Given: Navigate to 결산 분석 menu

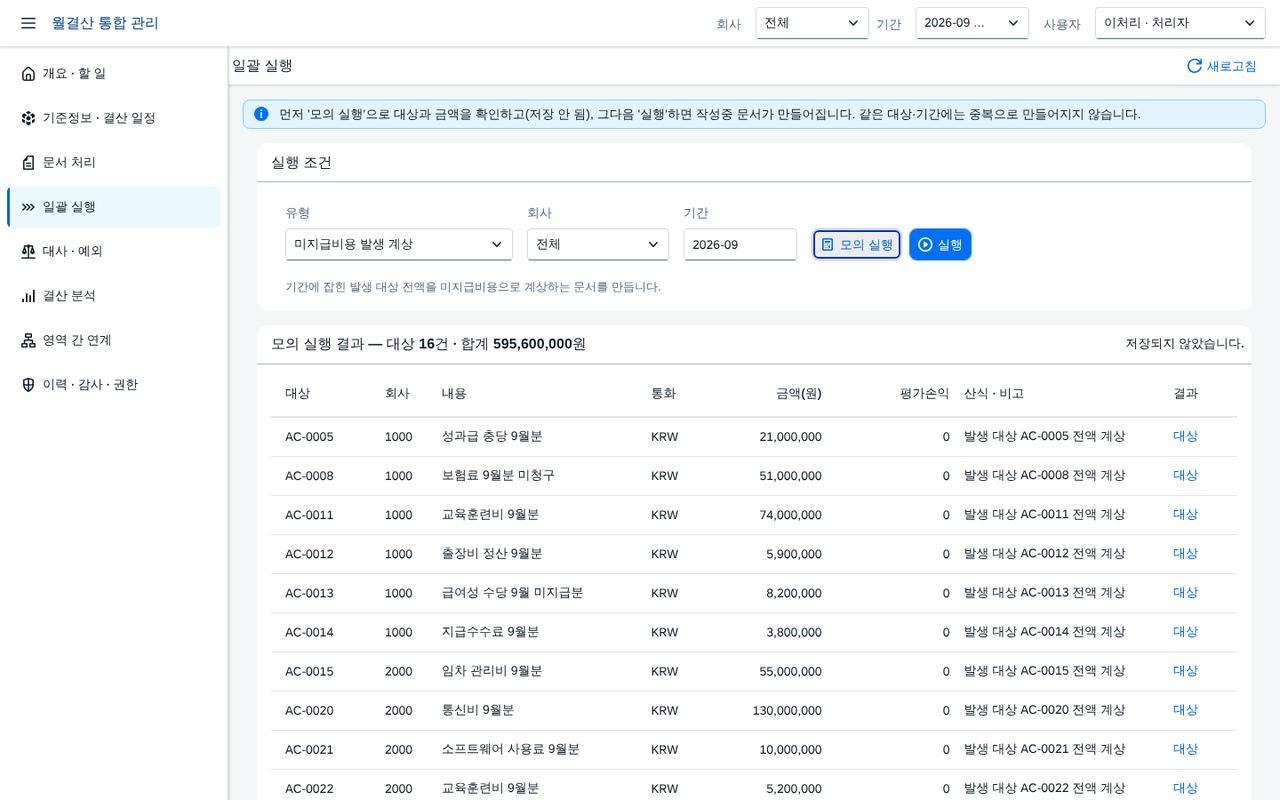Looking at the screenshot, I should 114,296.
